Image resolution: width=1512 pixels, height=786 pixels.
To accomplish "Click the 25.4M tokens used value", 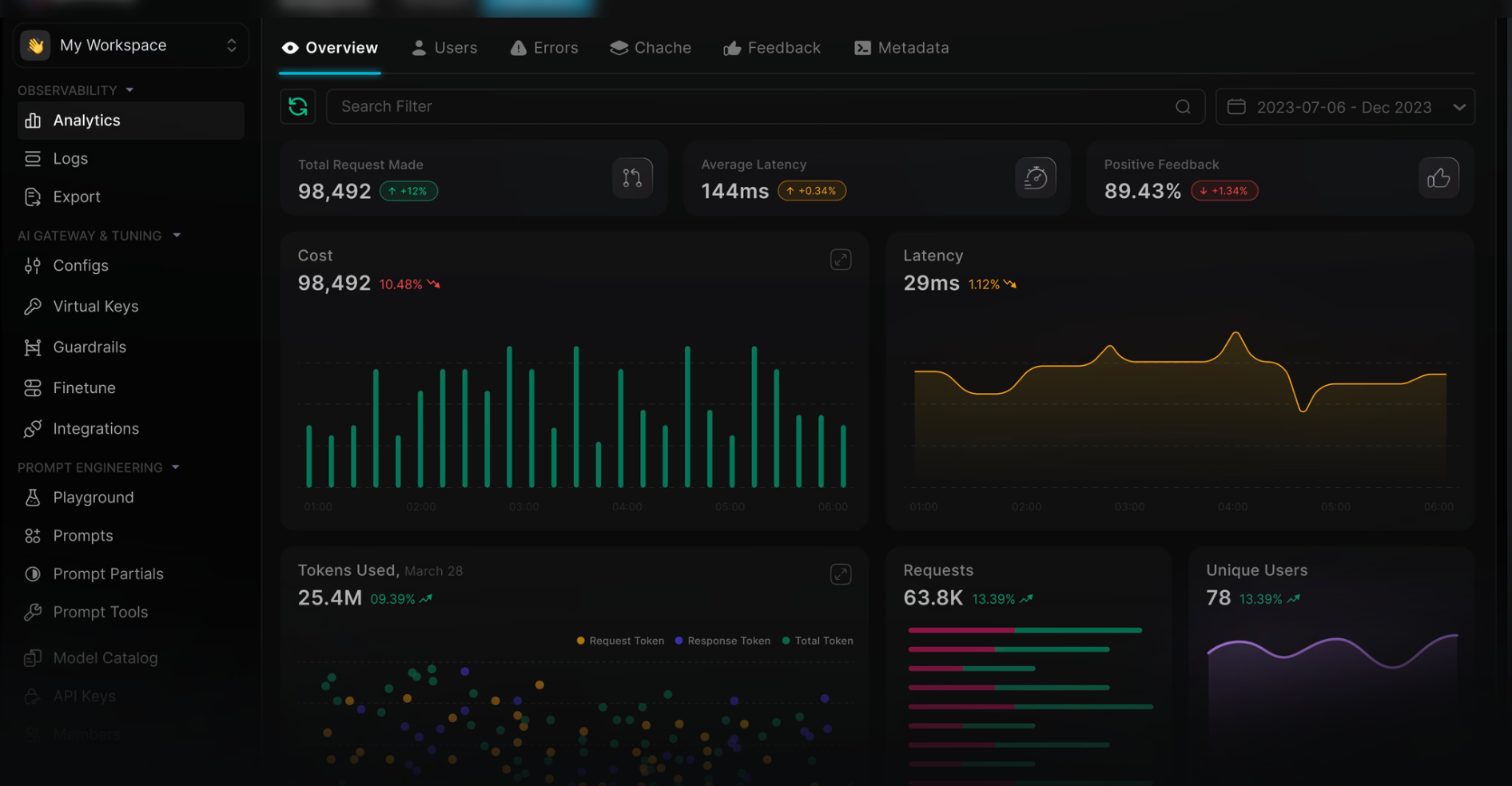I will coord(330,598).
